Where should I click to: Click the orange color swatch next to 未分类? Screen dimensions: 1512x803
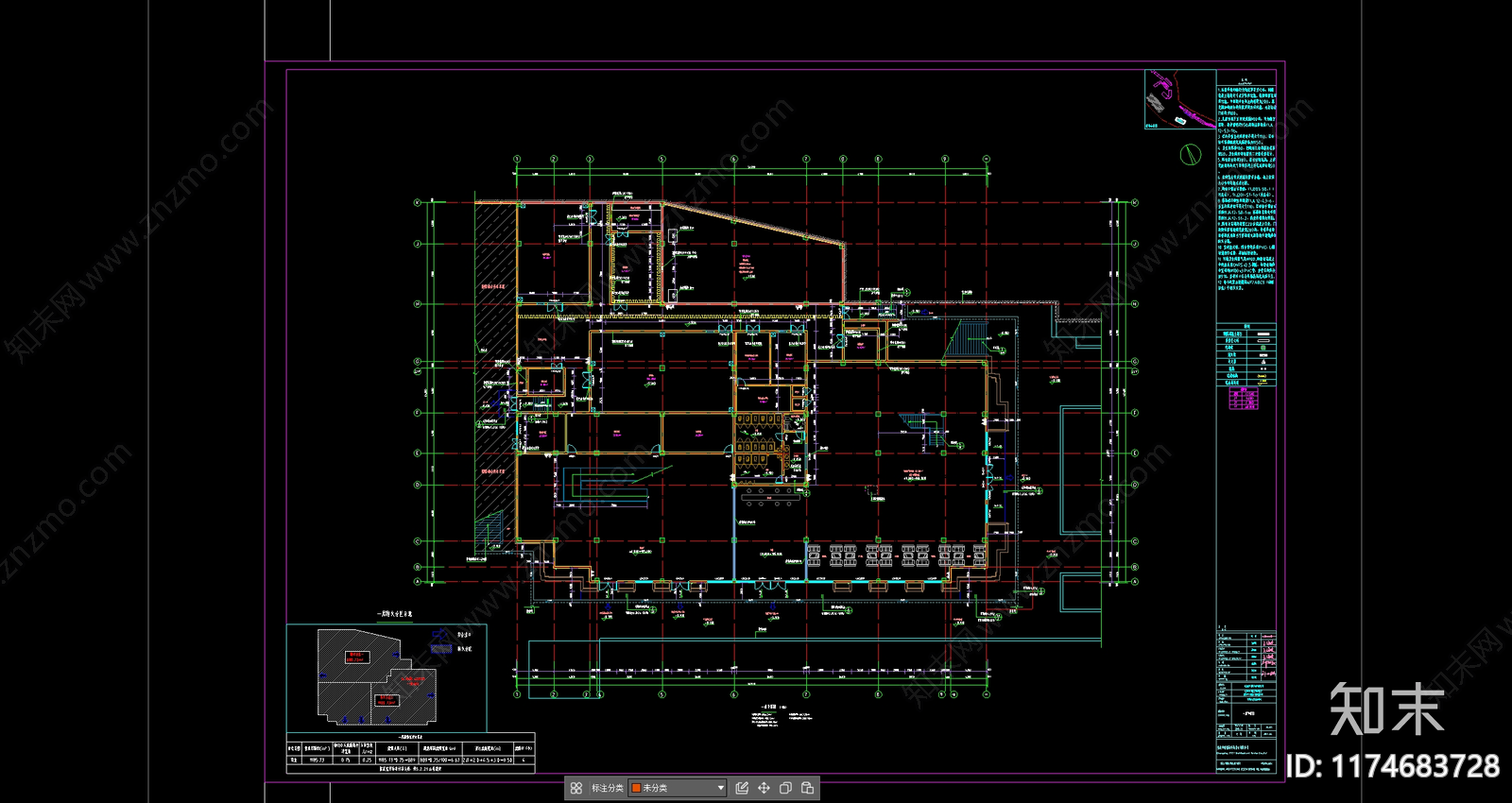(636, 788)
